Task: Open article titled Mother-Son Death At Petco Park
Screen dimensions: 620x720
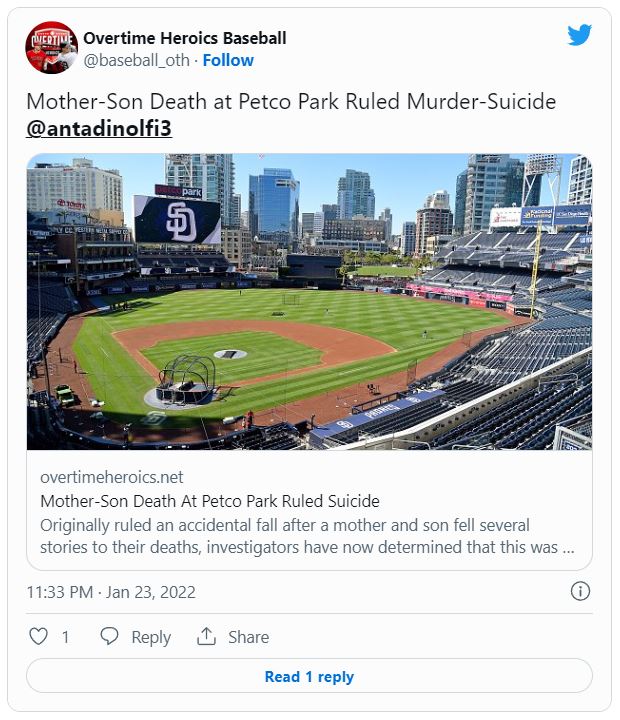Action: tap(210, 501)
